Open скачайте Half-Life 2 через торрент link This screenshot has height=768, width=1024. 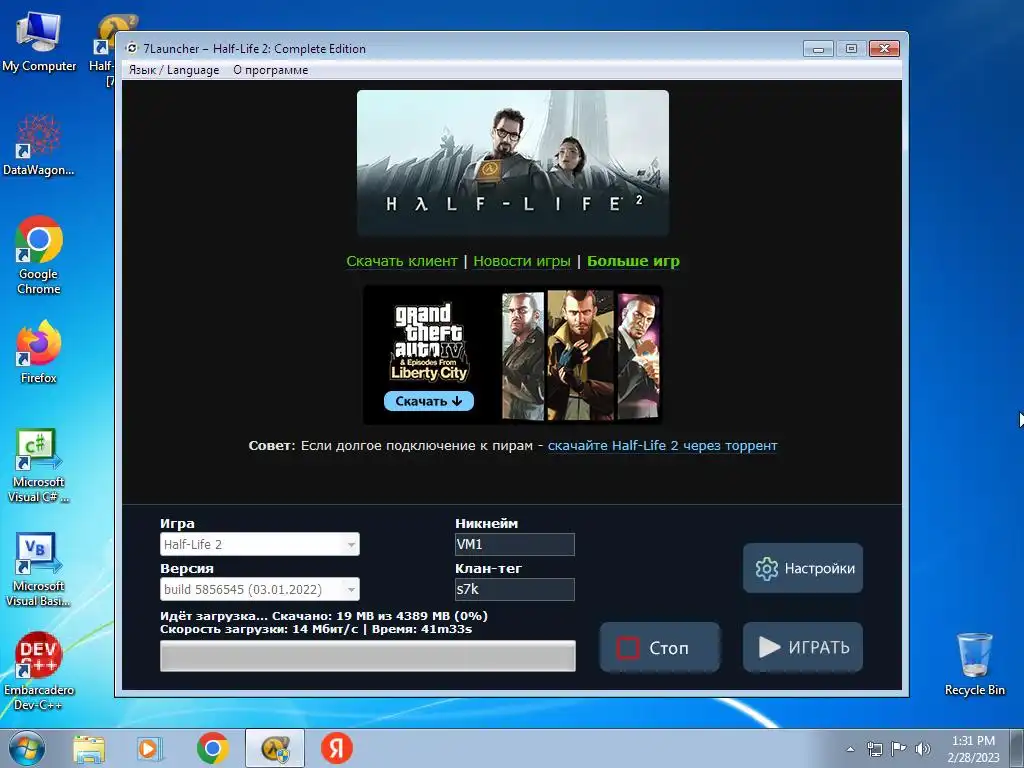click(x=662, y=445)
